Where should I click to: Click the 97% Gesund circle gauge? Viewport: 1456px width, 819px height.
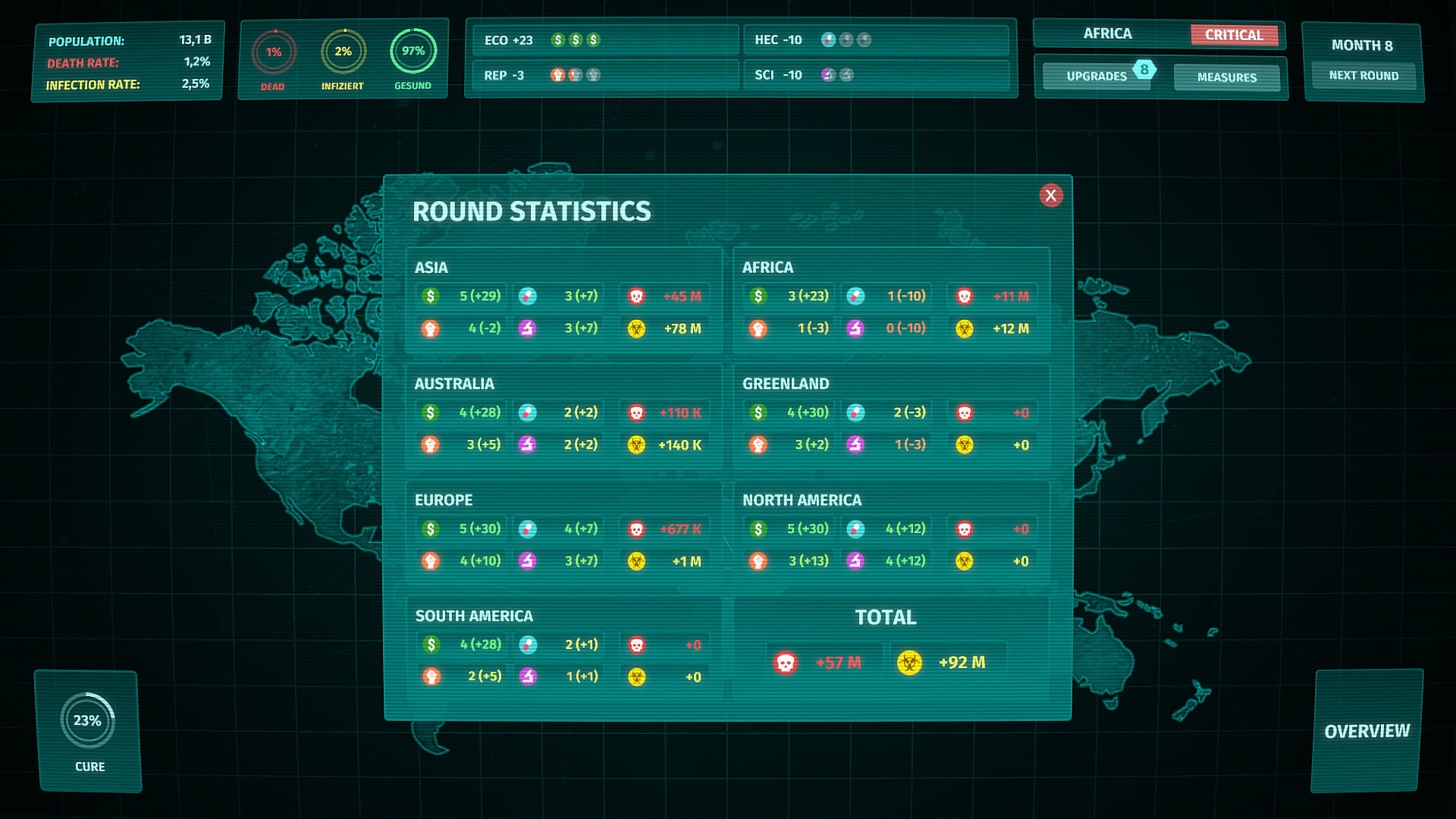[x=413, y=52]
